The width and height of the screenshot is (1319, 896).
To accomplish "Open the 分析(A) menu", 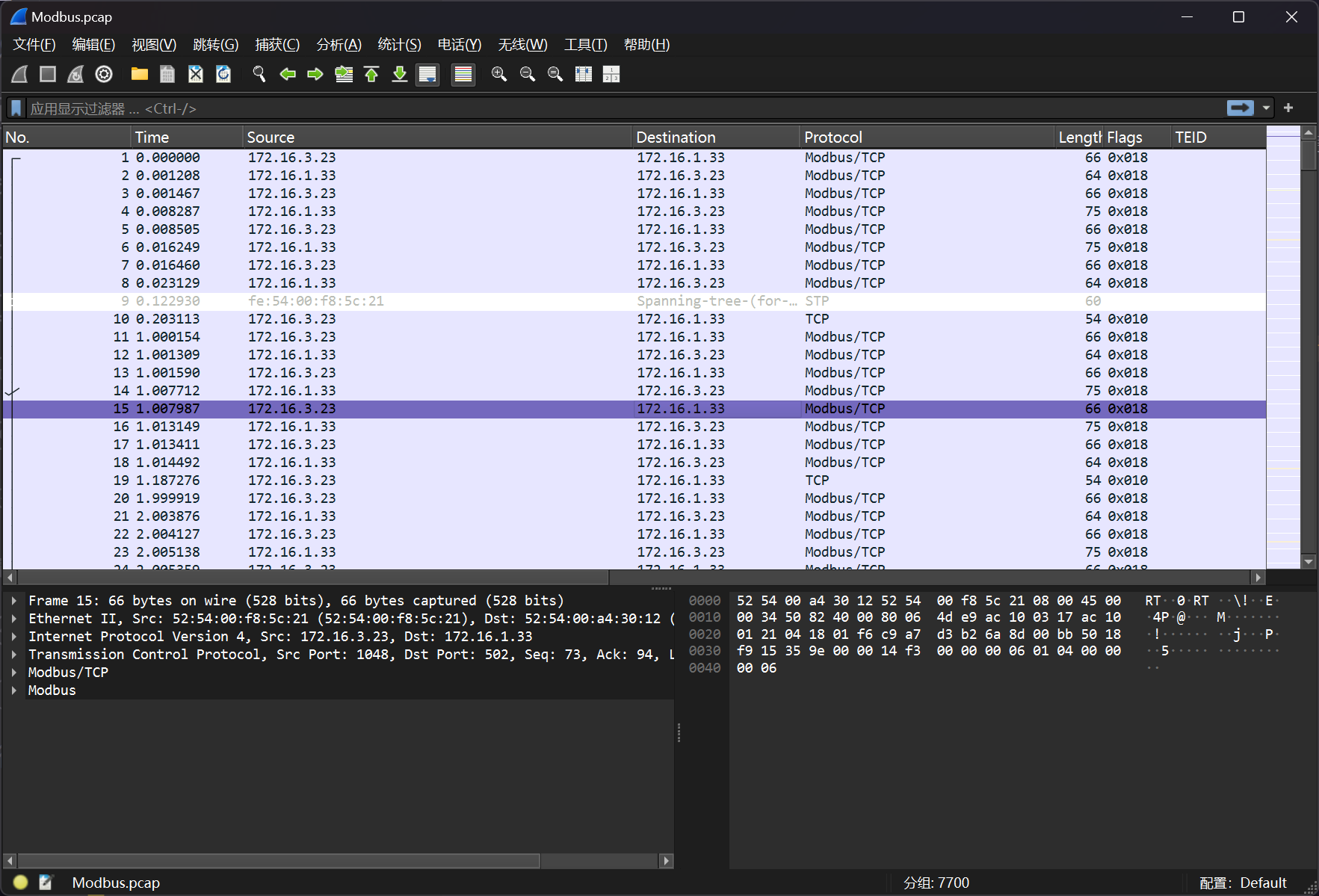I will pyautogui.click(x=339, y=45).
